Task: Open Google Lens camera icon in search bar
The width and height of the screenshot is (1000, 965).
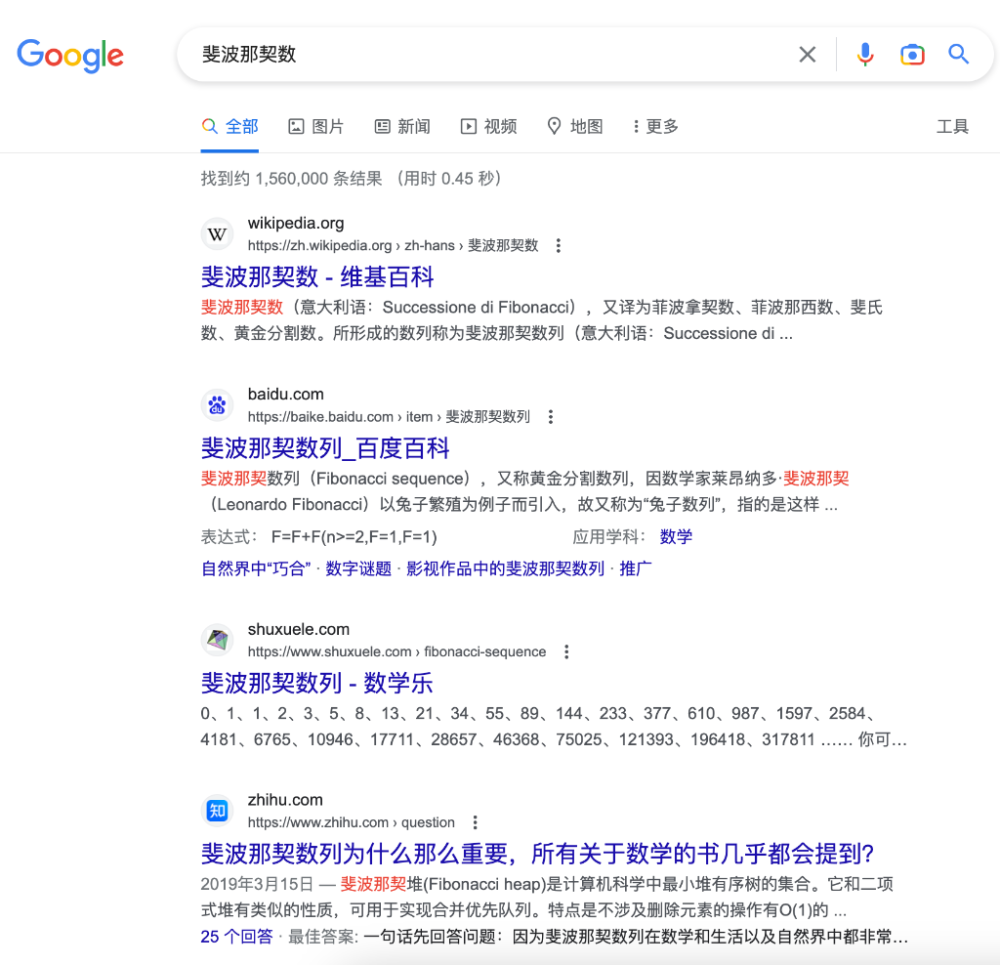Action: pyautogui.click(x=912, y=54)
